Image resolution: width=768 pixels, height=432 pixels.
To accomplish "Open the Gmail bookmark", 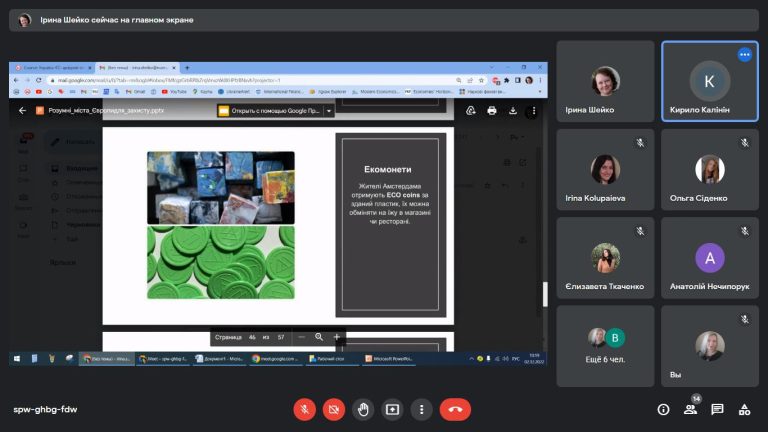I will [136, 92].
